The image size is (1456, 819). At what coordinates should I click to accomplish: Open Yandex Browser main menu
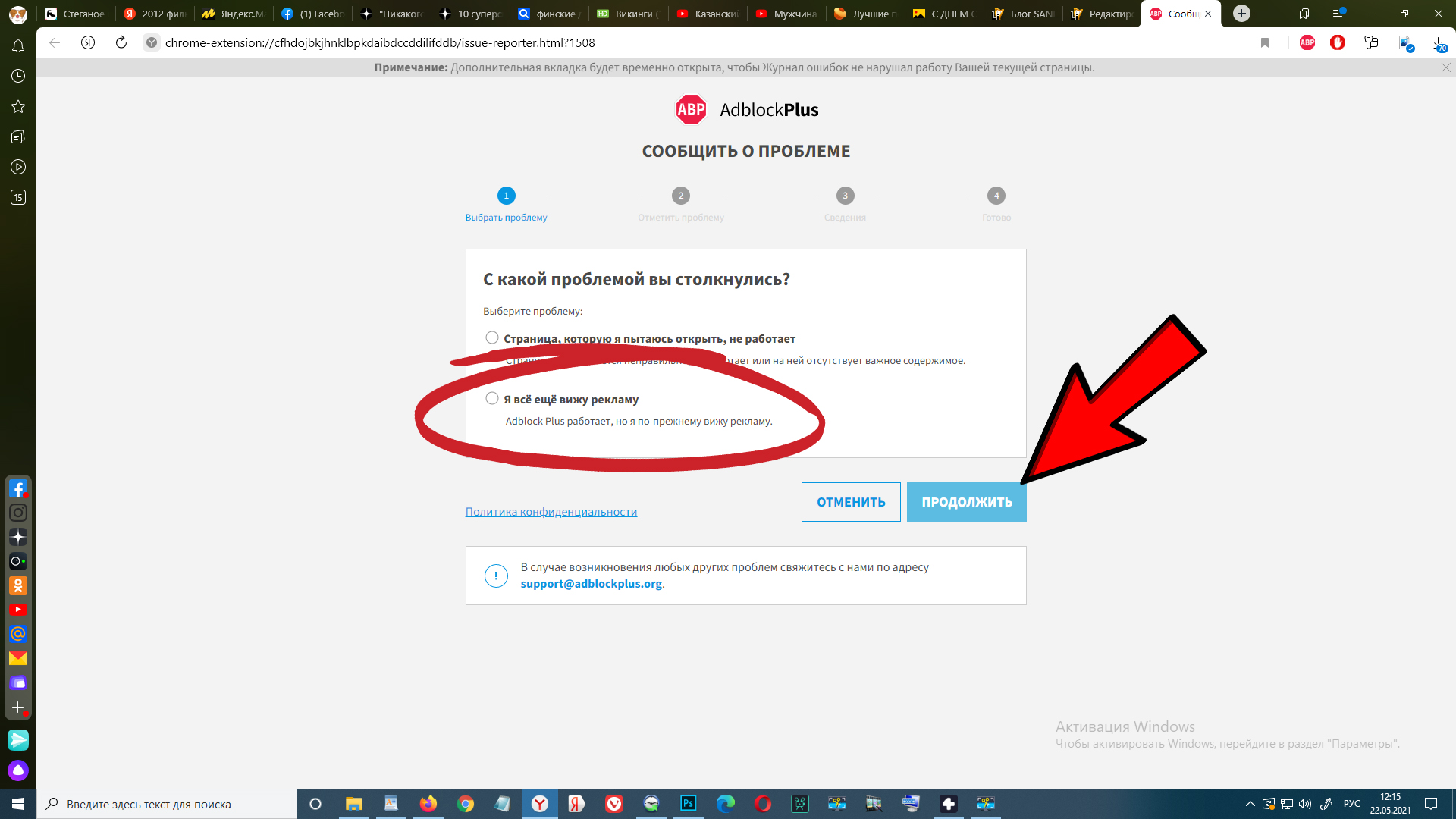tap(1338, 14)
